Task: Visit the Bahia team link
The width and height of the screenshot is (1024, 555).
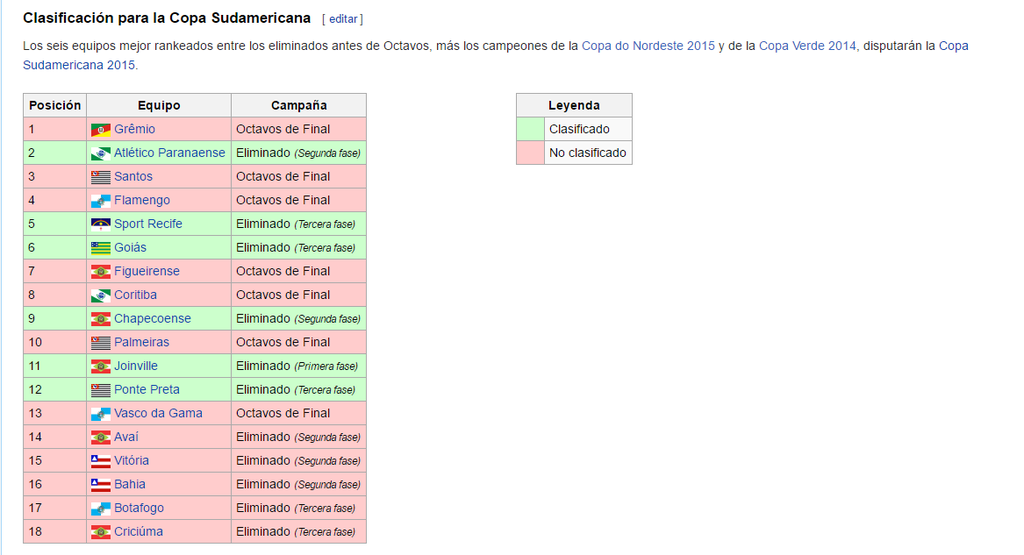Action: [130, 484]
